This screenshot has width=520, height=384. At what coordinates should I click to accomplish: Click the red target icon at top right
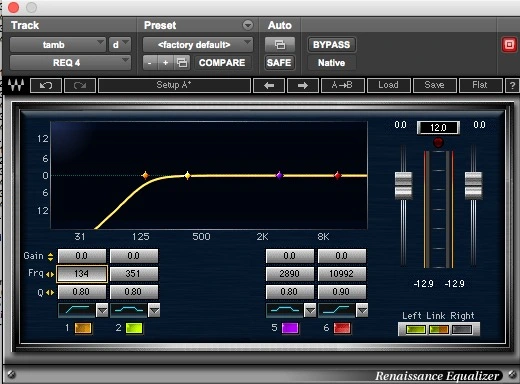pyautogui.click(x=509, y=44)
